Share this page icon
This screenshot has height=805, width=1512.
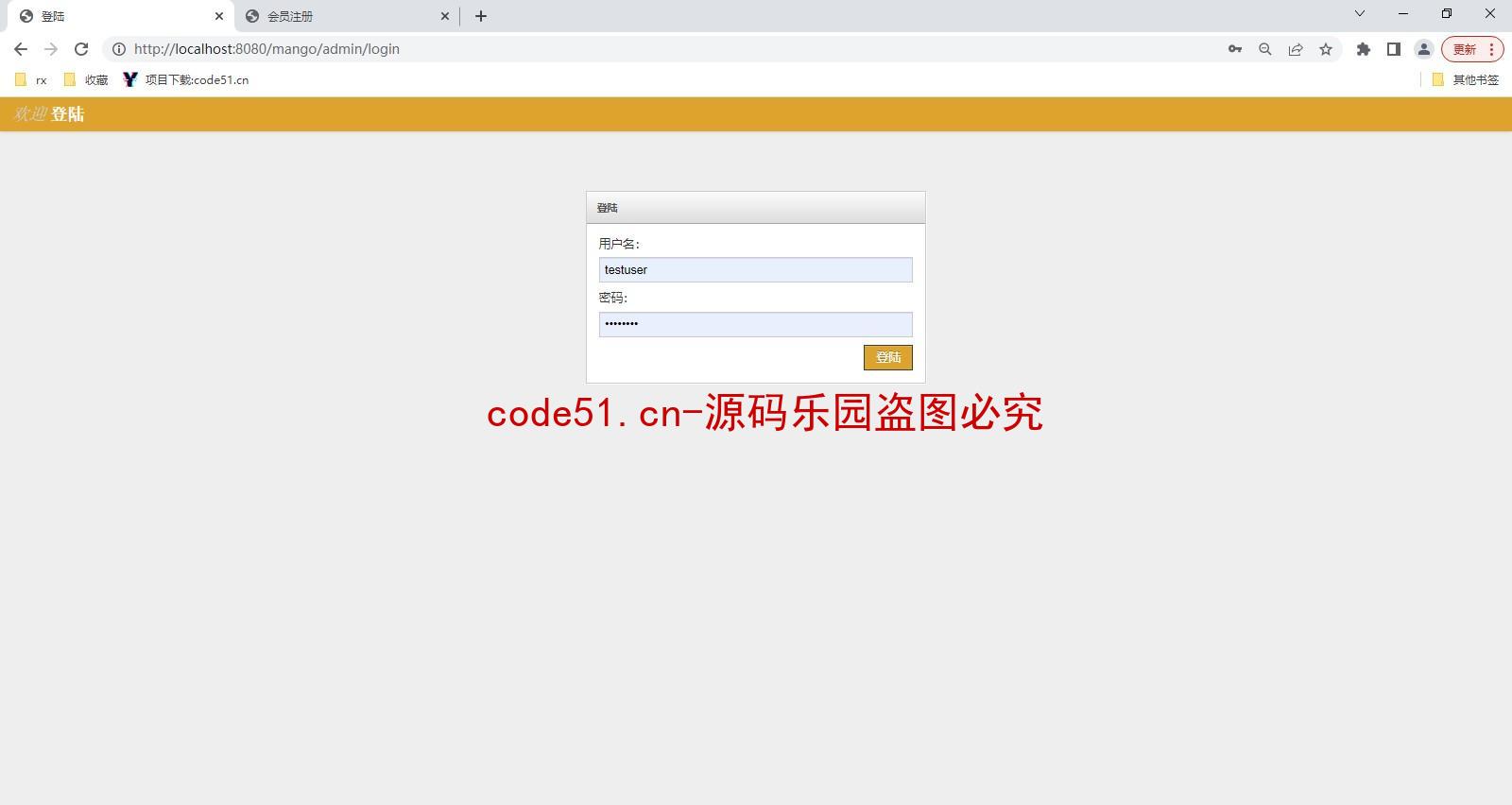(x=1296, y=49)
